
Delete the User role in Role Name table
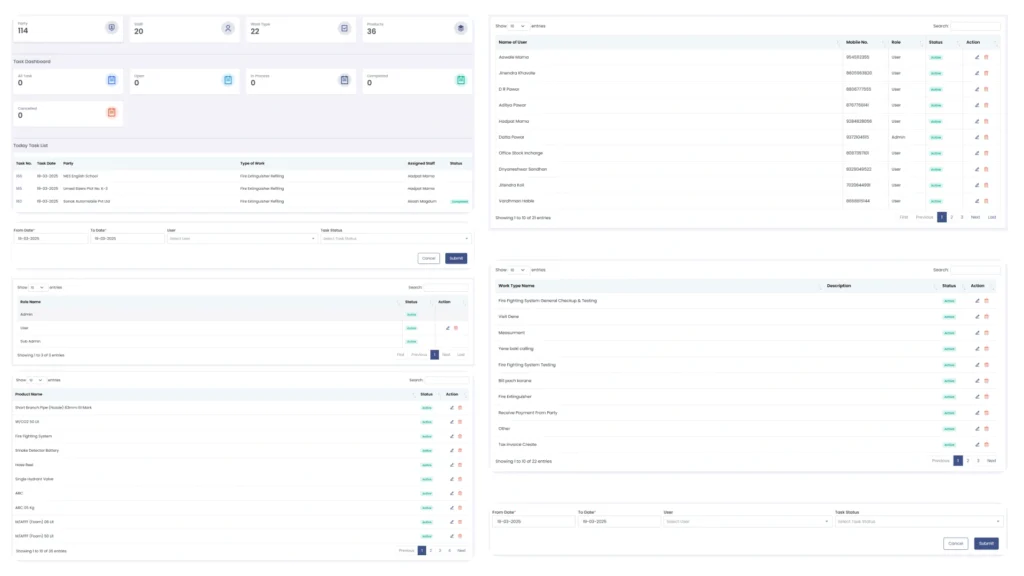point(456,328)
